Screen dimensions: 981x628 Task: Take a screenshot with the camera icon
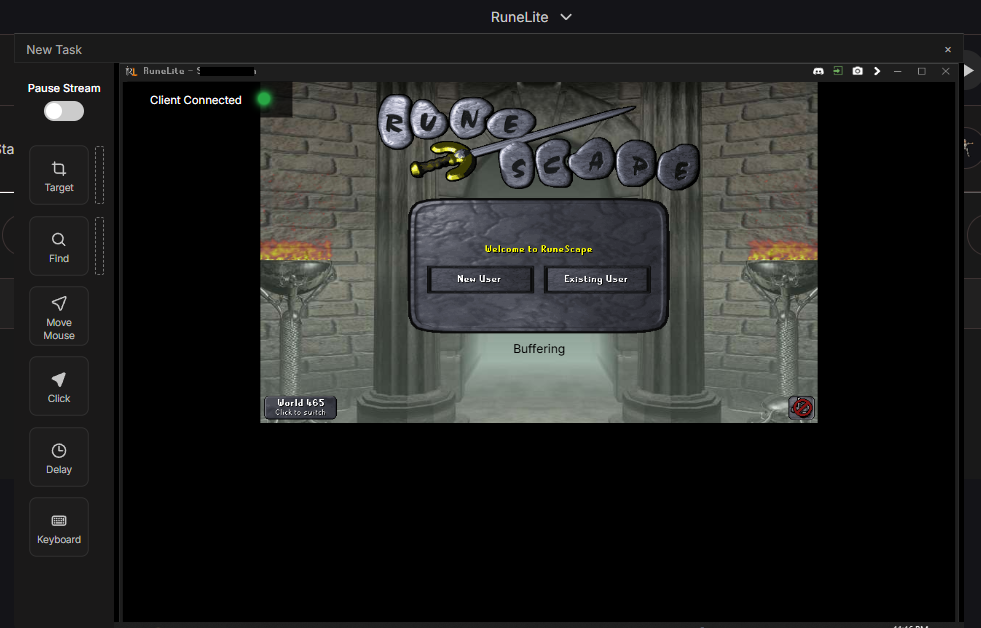click(858, 71)
